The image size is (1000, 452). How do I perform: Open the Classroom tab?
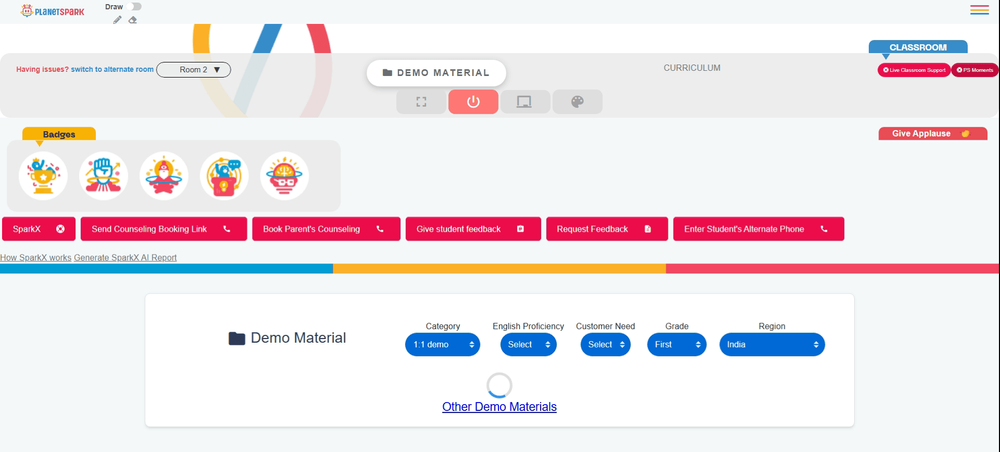coord(918,47)
